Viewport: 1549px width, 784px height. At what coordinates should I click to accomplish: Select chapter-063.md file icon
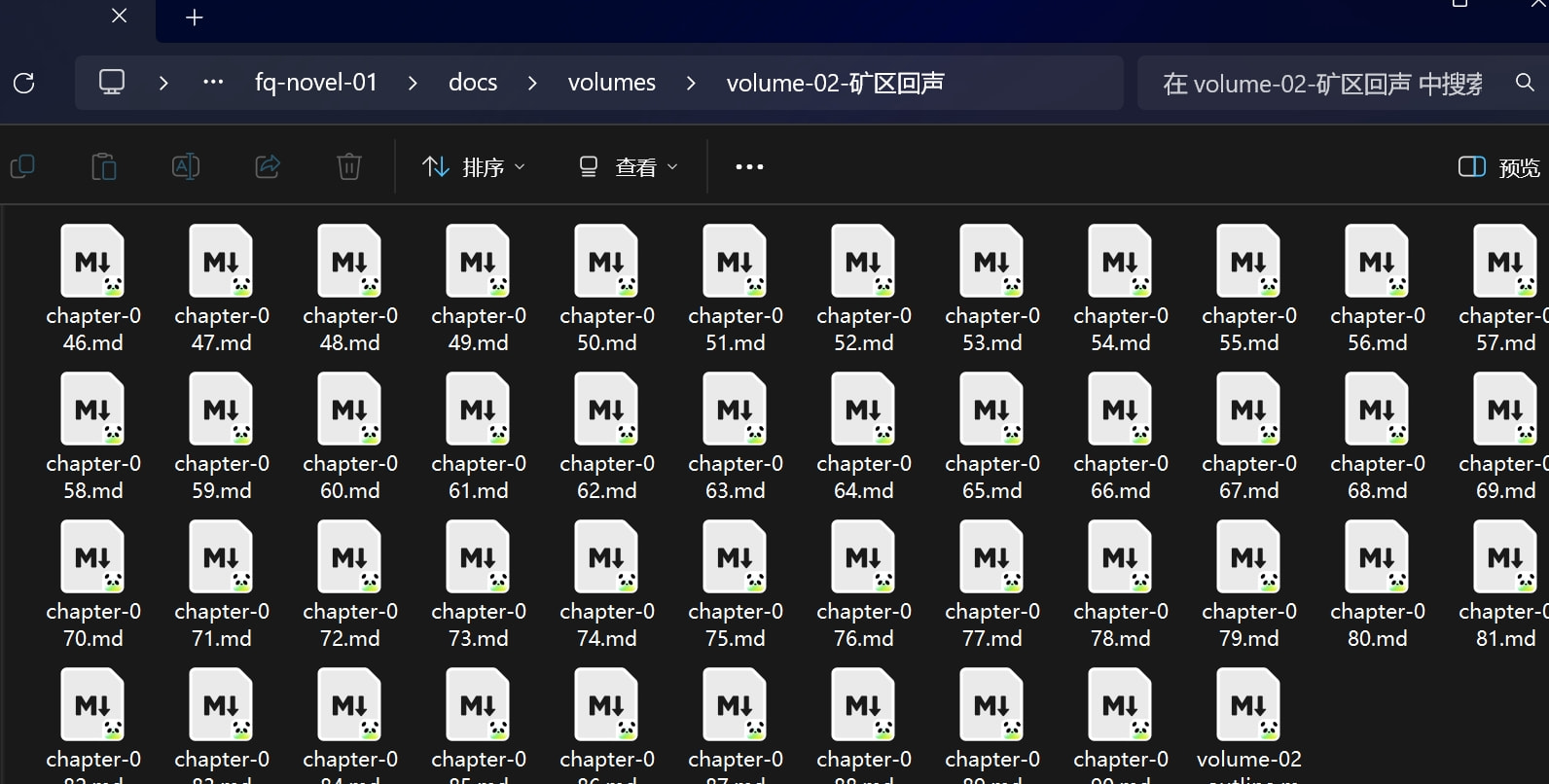736,409
